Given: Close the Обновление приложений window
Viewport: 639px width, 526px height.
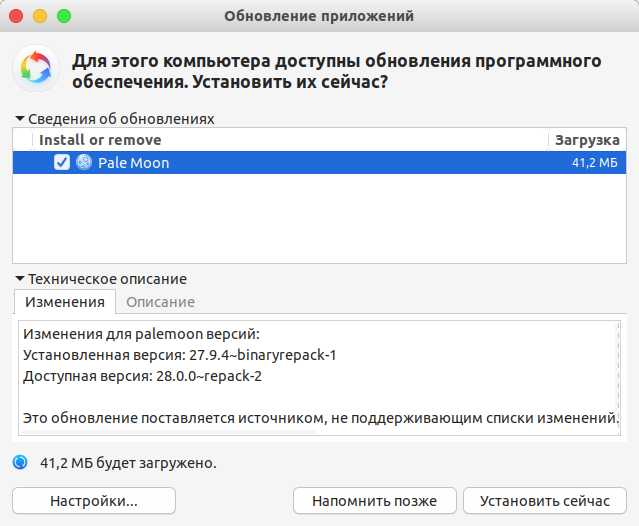Looking at the screenshot, I should pos(16,16).
